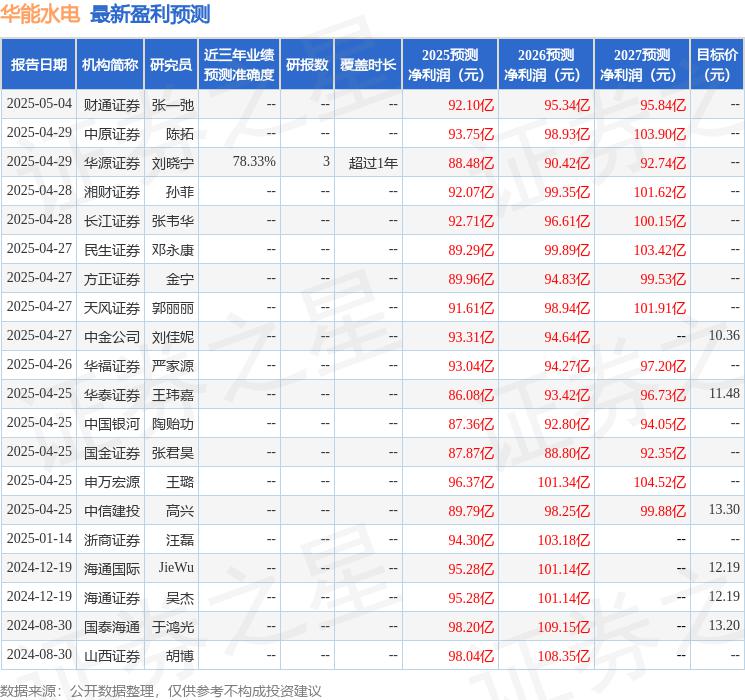This screenshot has height=700, width=745.
Task: Click the 103.90亿 value
Action: 659,134
